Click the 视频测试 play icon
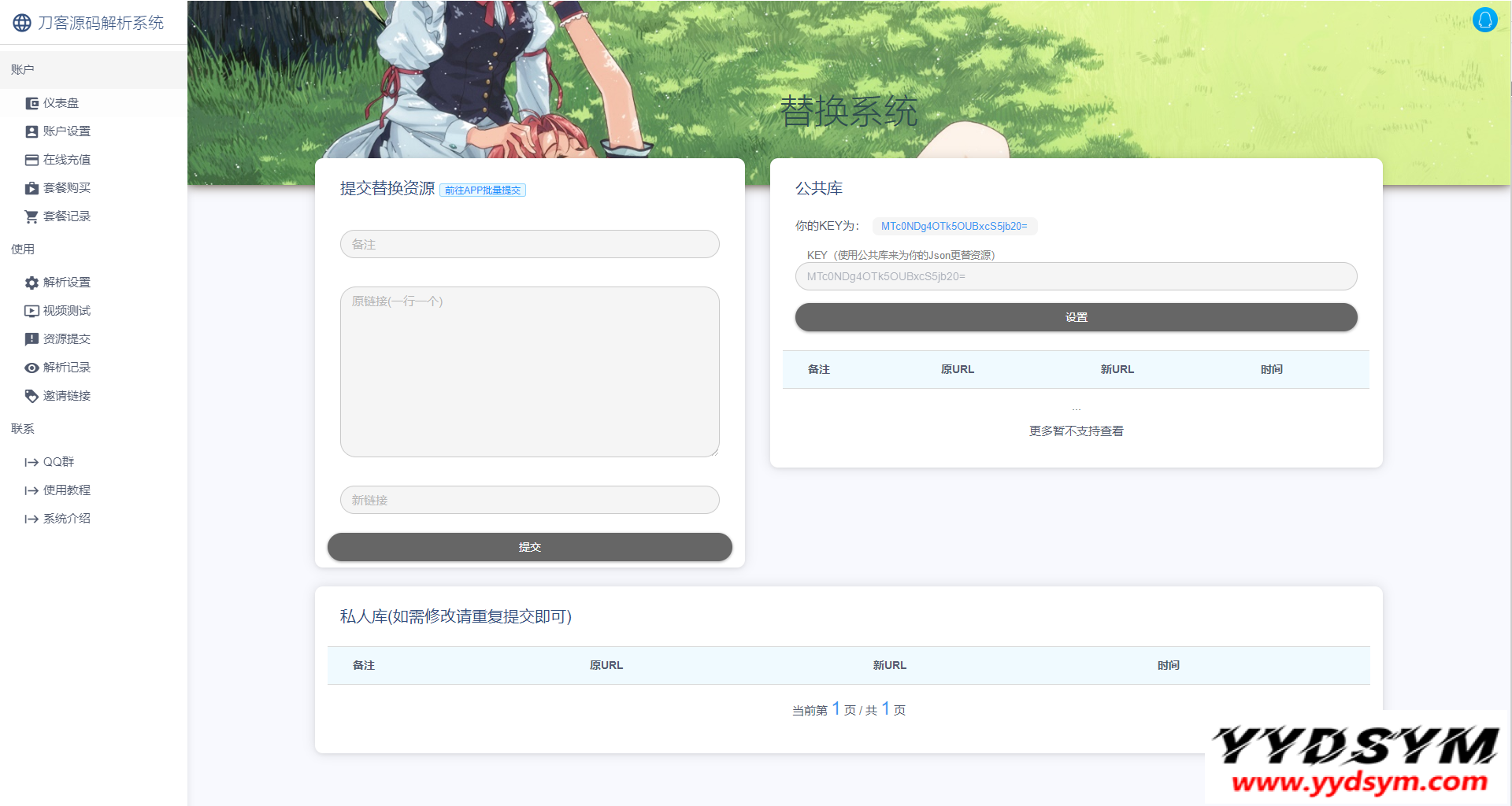 (x=31, y=311)
